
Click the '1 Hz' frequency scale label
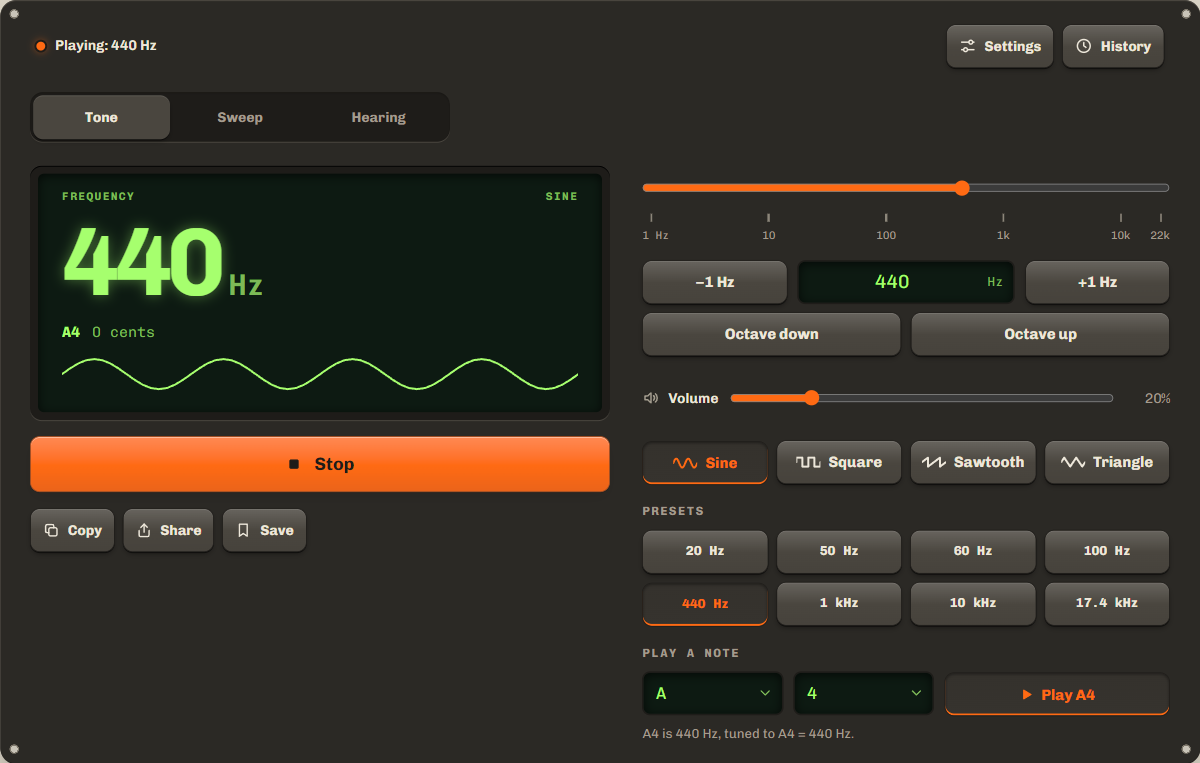[x=655, y=235]
